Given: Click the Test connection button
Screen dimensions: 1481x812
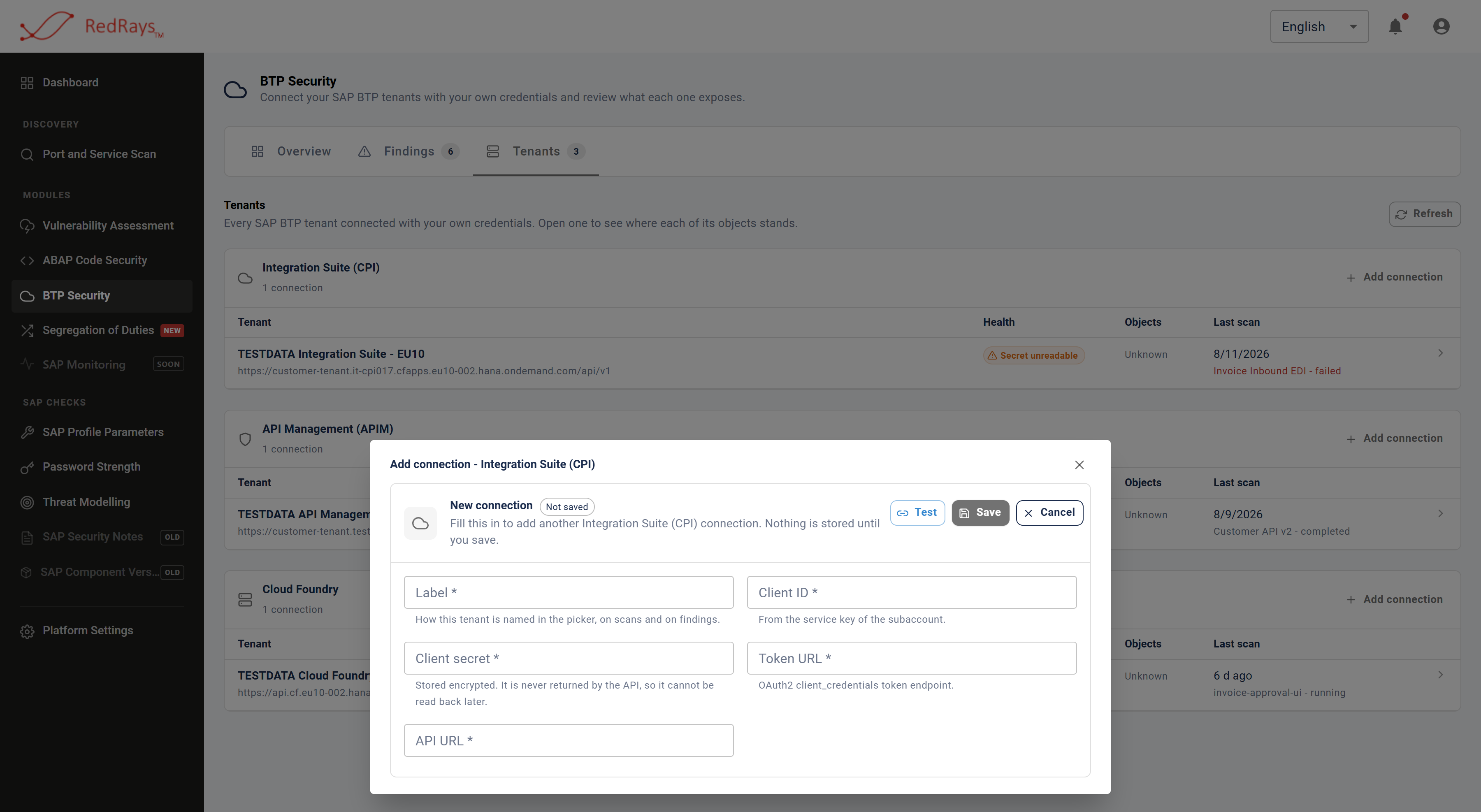Looking at the screenshot, I should (x=917, y=513).
